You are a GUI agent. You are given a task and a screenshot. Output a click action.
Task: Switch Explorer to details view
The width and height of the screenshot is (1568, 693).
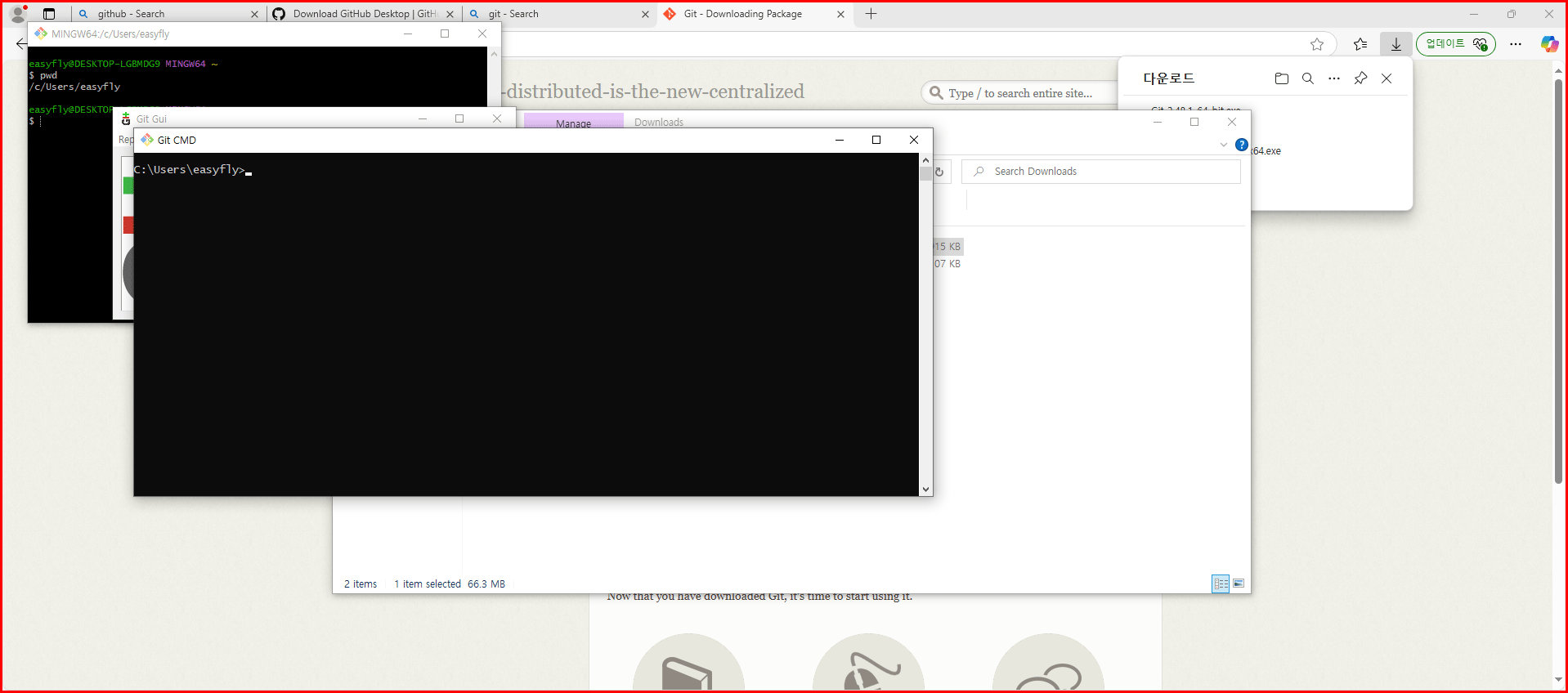click(1221, 583)
